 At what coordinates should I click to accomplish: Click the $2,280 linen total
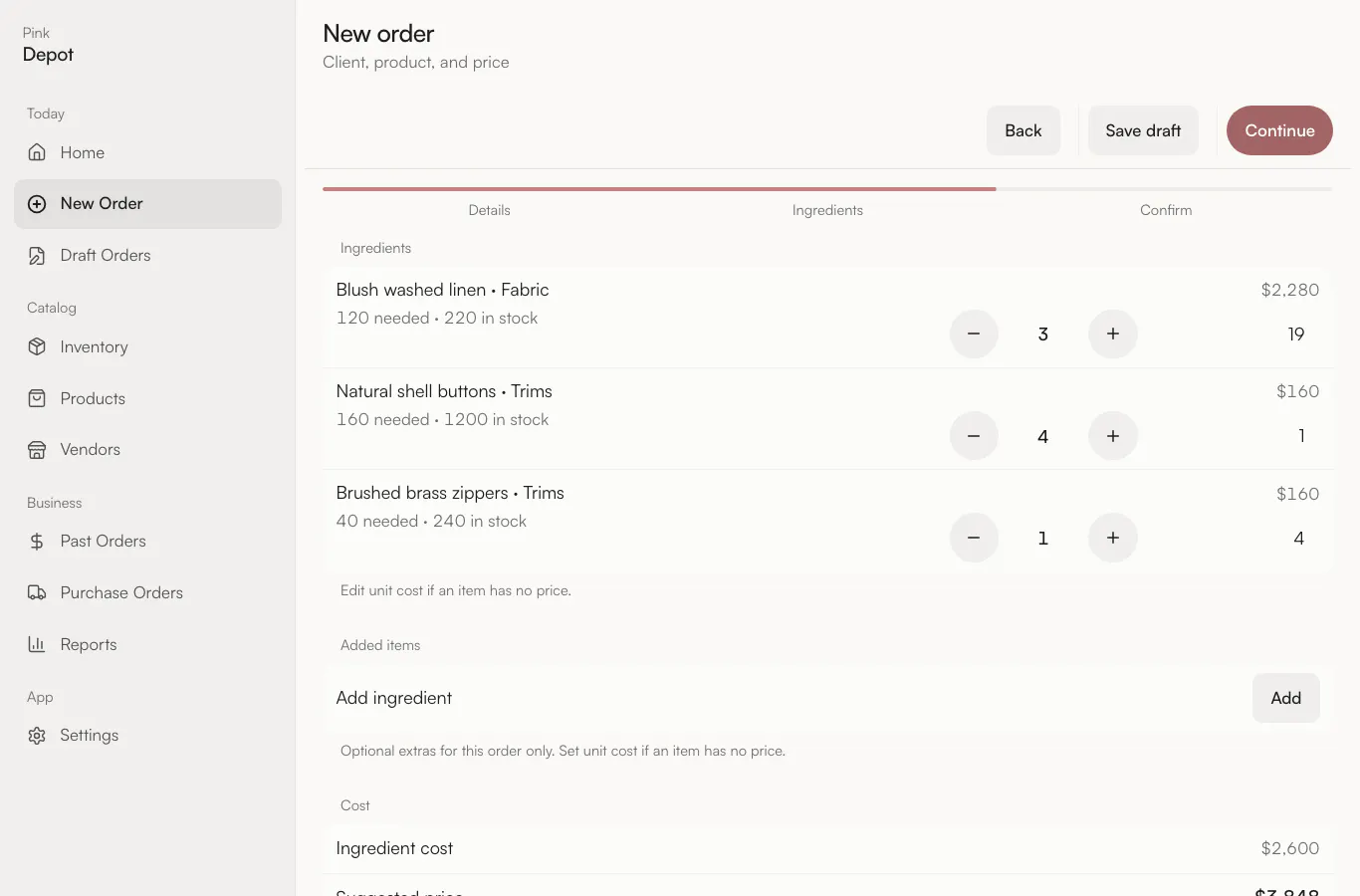1290,290
